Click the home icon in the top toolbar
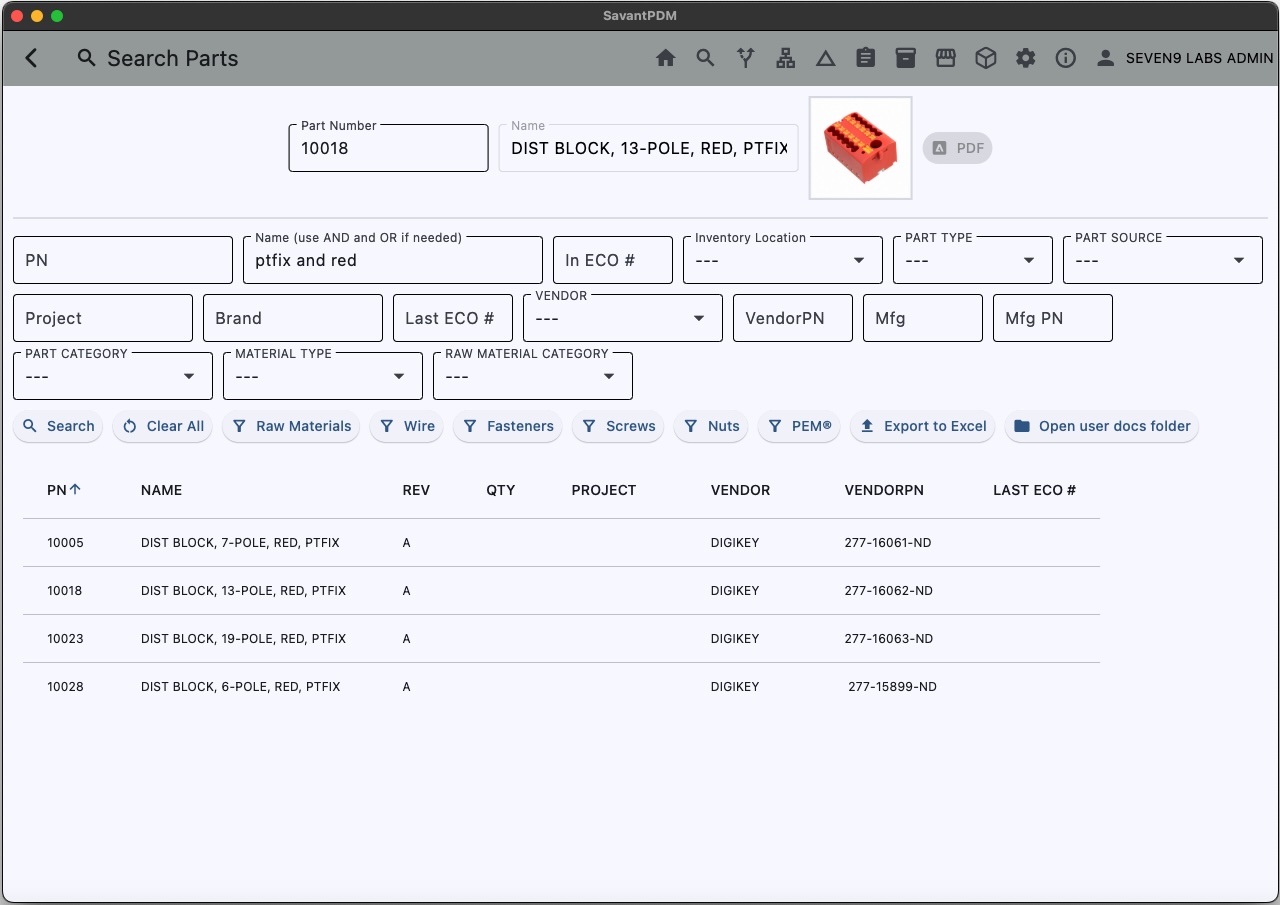The width and height of the screenshot is (1280, 905). (665, 58)
